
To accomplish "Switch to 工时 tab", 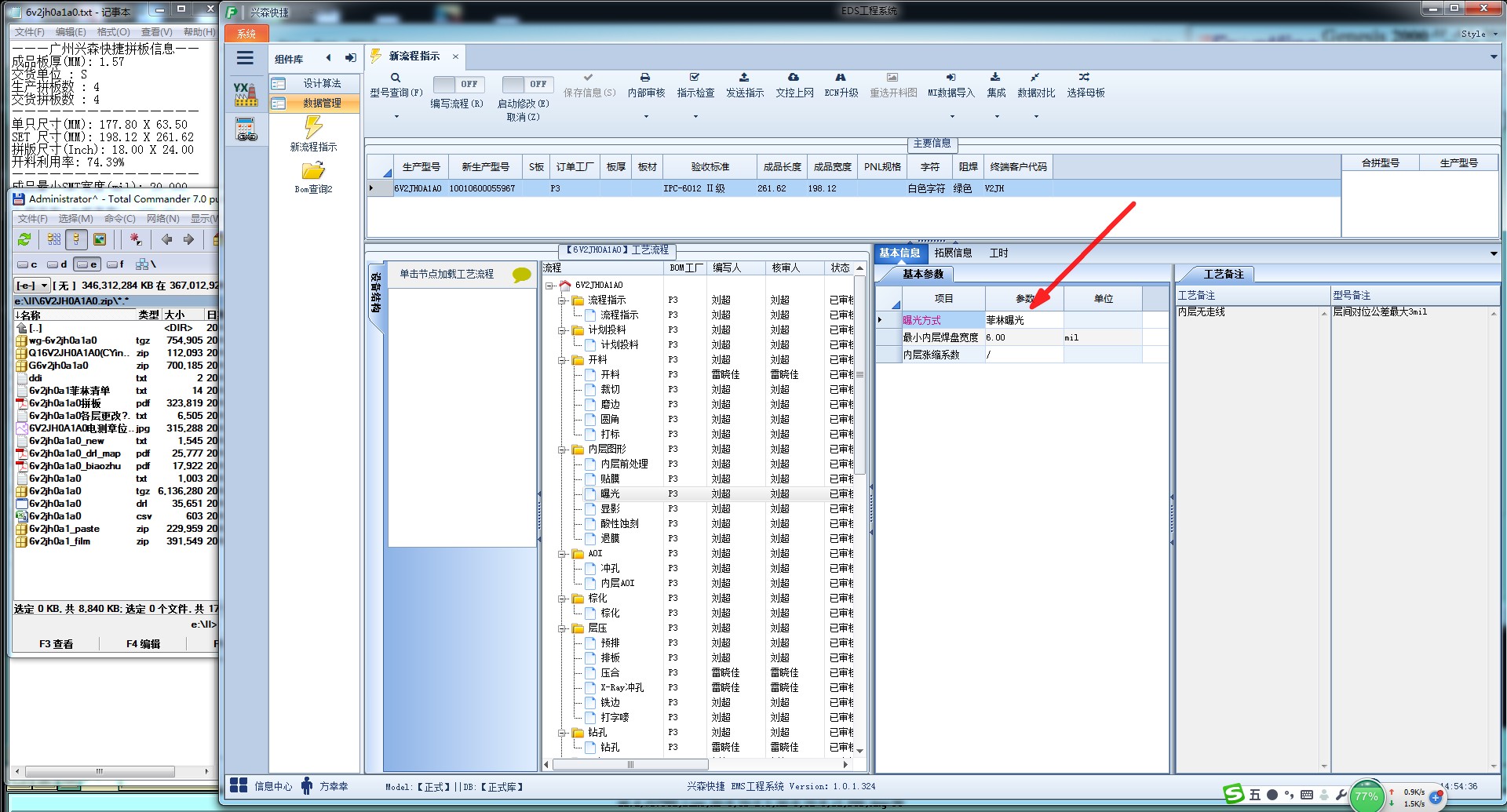I will pos(998,253).
